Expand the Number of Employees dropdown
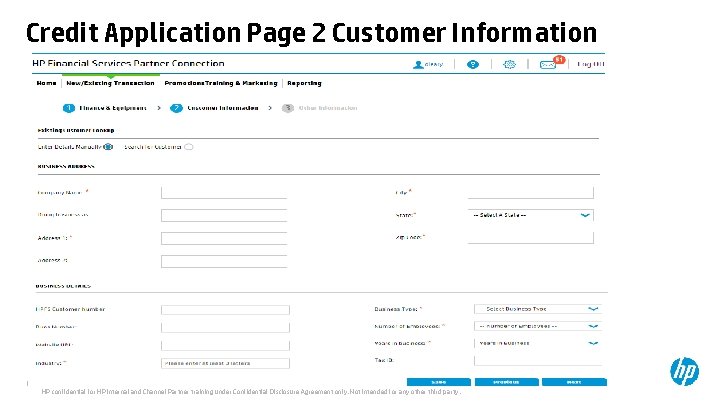The width and height of the screenshot is (720, 405). [x=538, y=326]
